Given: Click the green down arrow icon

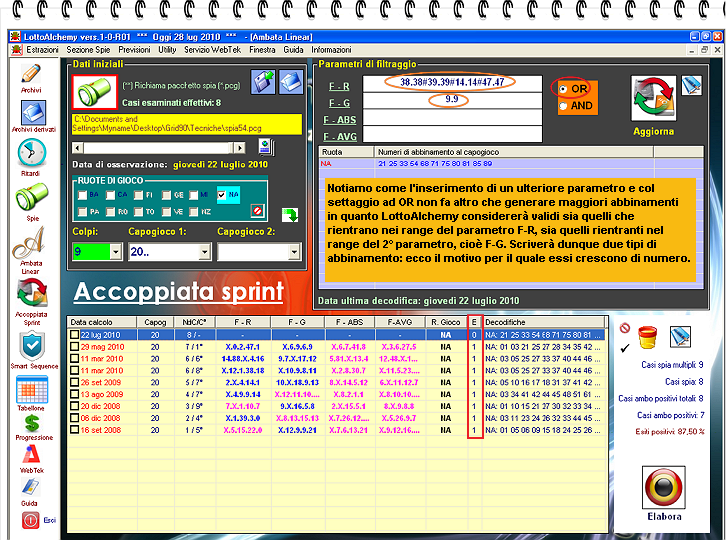Looking at the screenshot, I should click(x=290, y=215).
